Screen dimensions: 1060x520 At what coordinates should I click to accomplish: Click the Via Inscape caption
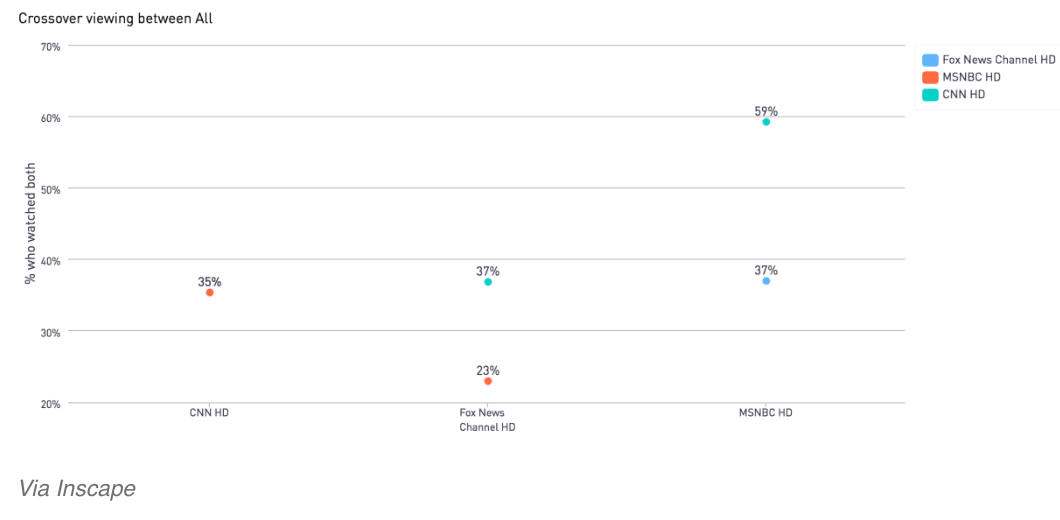pos(76,488)
